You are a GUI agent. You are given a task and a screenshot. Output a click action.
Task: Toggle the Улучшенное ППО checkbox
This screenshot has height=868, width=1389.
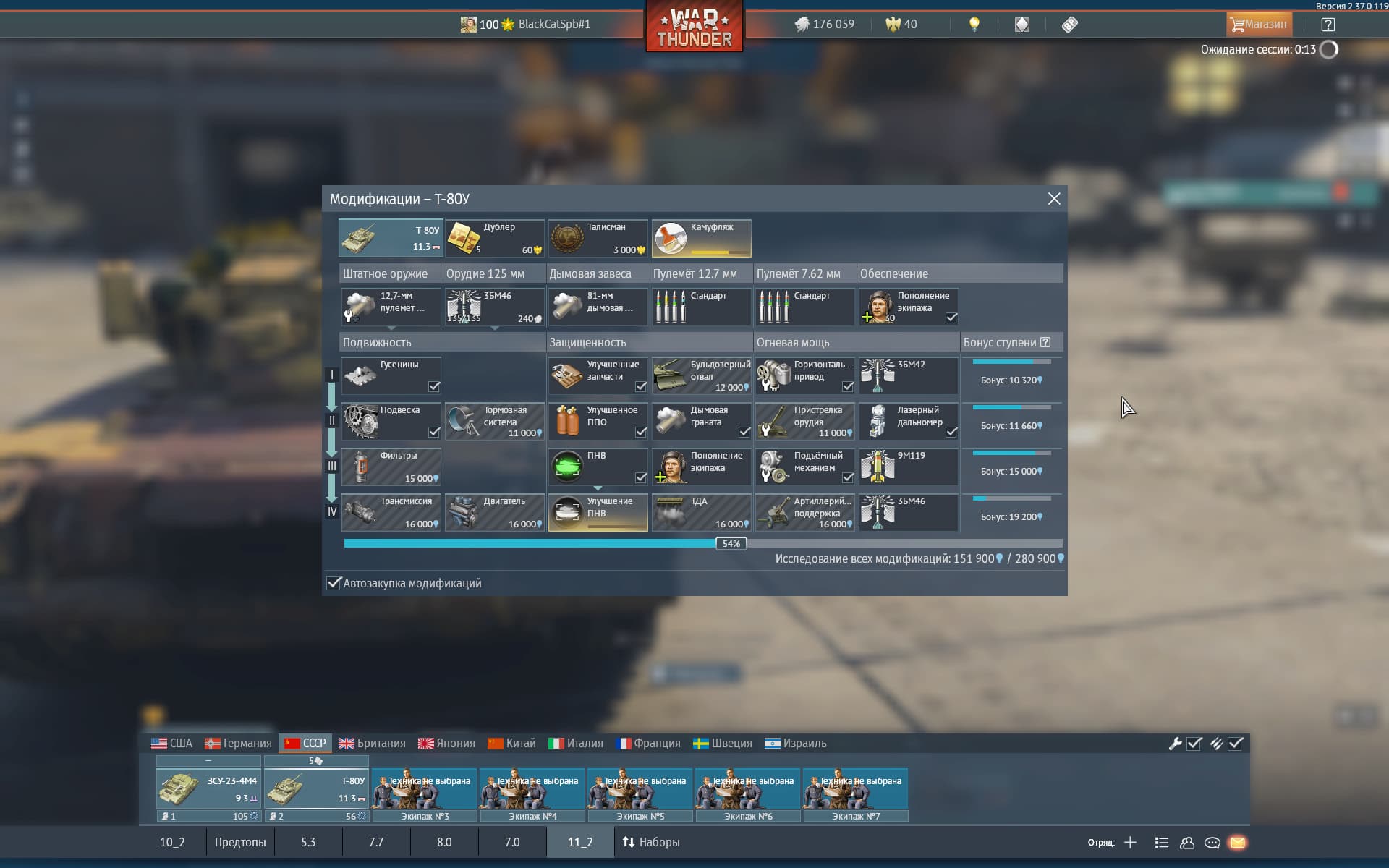click(641, 432)
